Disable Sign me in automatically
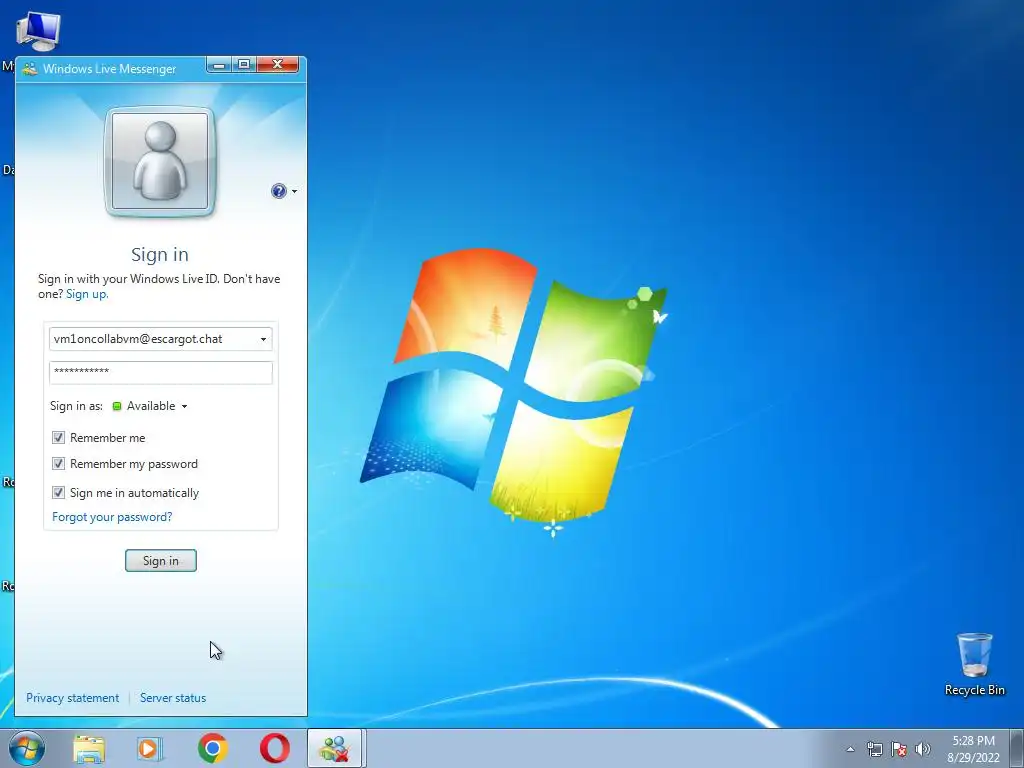Viewport: 1024px width, 768px height. click(x=58, y=492)
